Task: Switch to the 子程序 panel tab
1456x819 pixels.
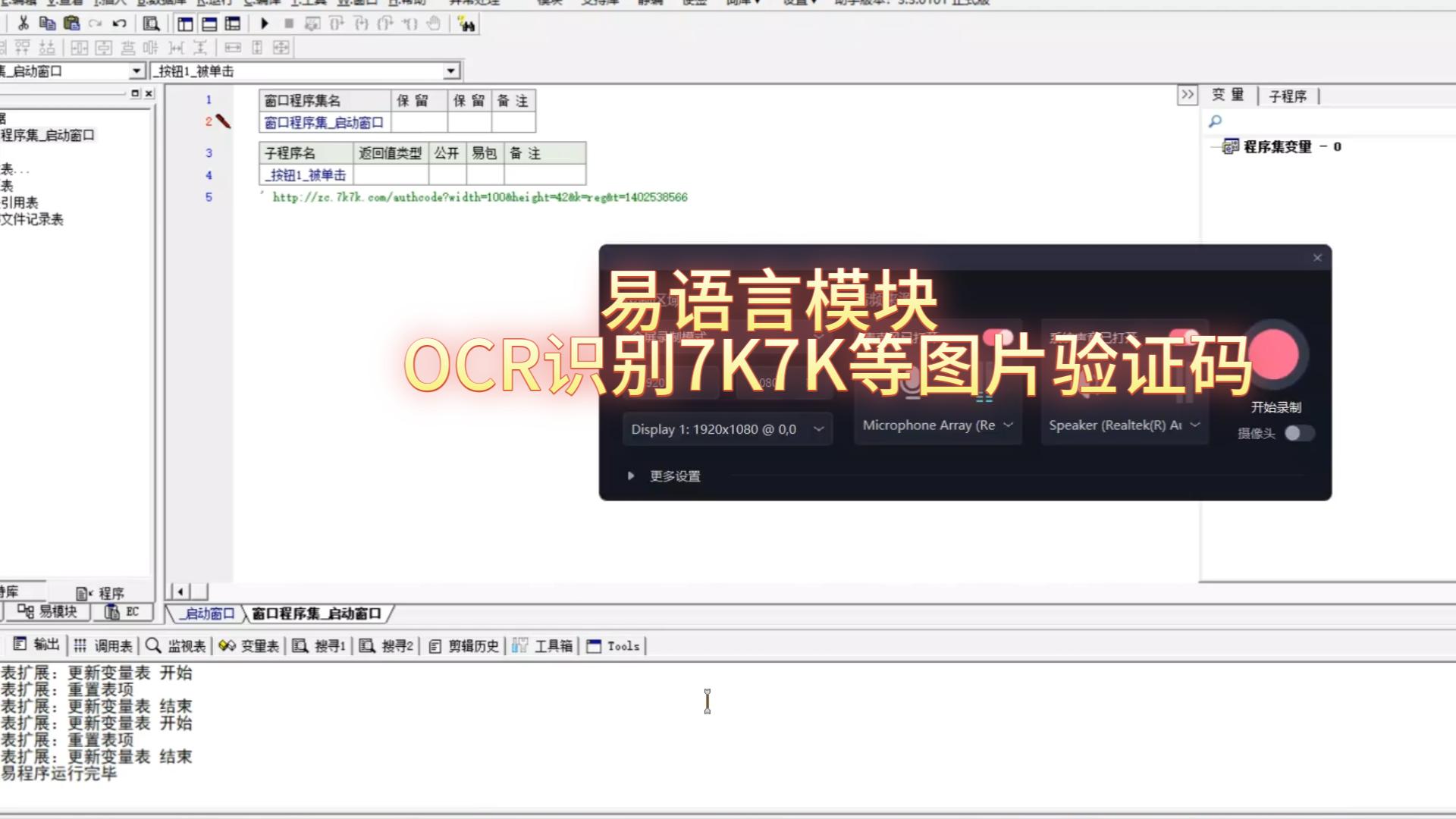Action: click(1289, 96)
